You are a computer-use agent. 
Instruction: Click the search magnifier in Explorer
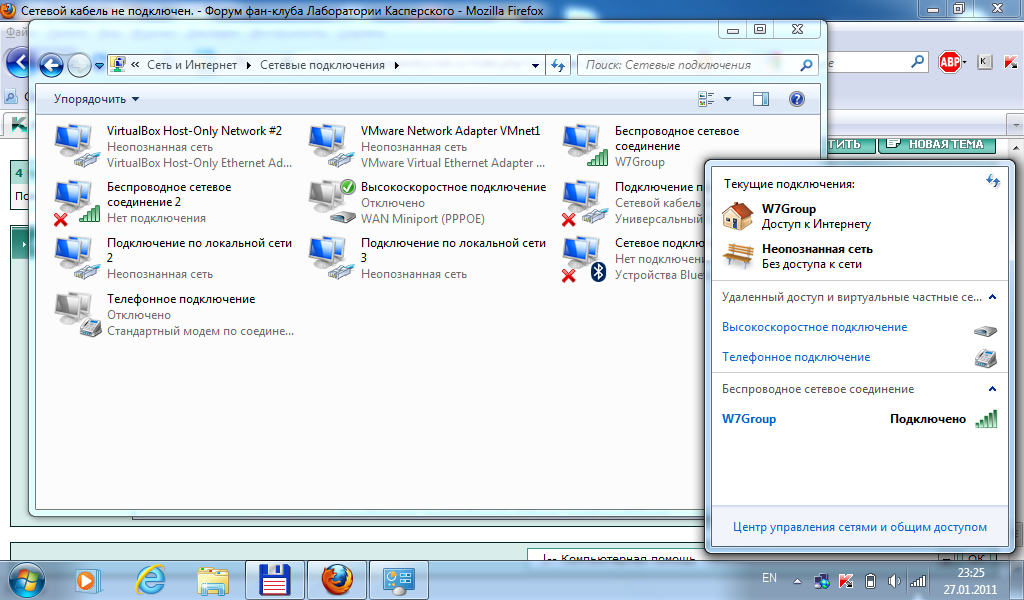point(807,65)
